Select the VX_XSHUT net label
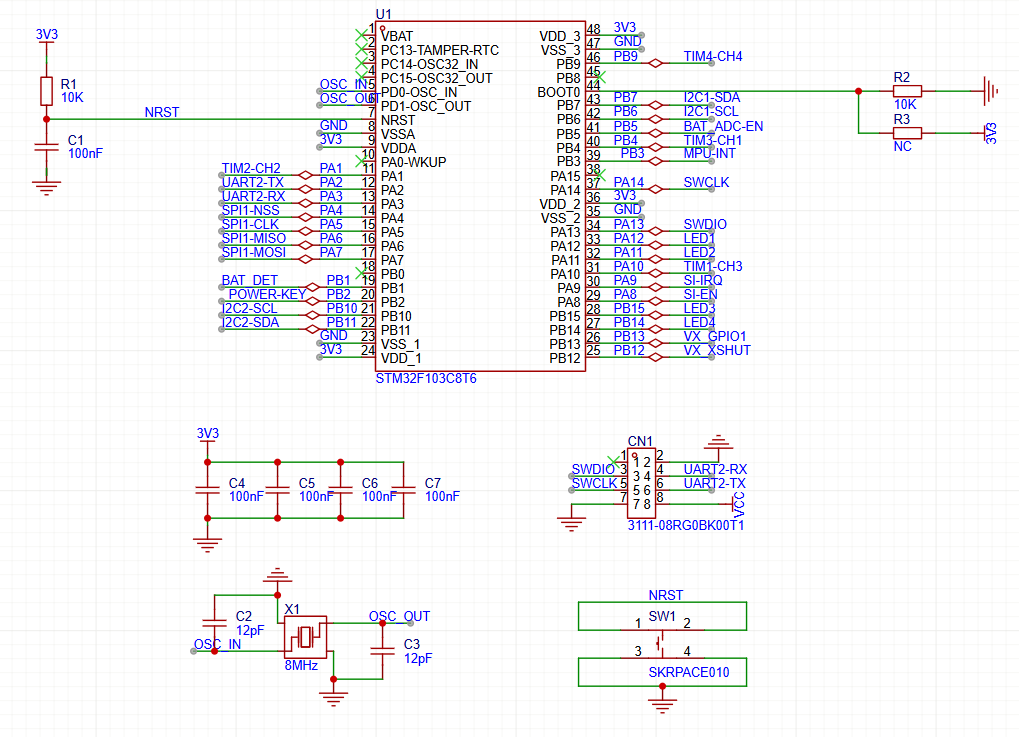 (x=716, y=350)
